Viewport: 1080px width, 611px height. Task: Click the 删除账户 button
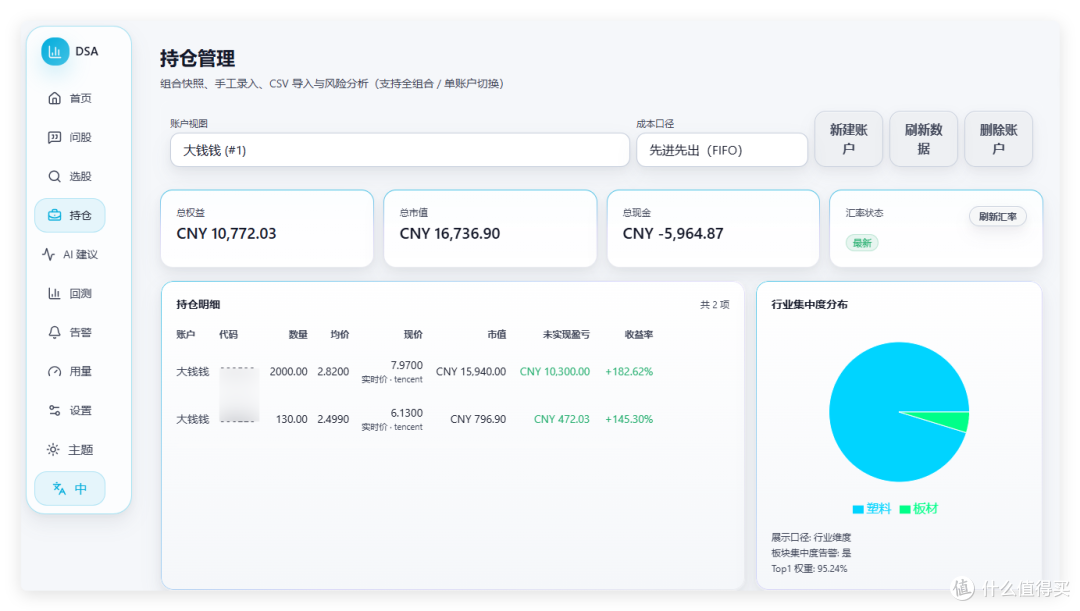999,138
